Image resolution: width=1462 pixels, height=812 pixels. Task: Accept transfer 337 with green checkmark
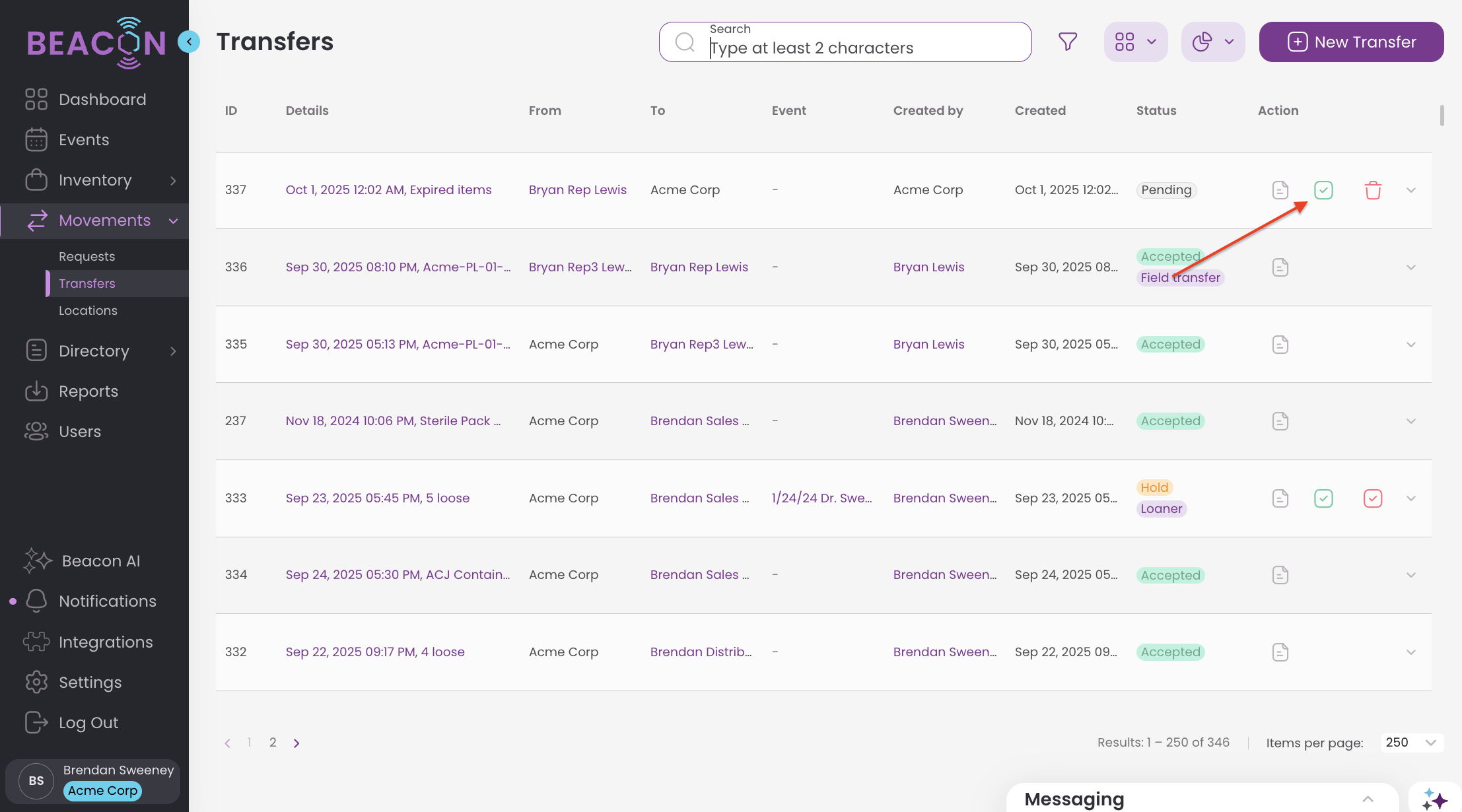(x=1323, y=190)
